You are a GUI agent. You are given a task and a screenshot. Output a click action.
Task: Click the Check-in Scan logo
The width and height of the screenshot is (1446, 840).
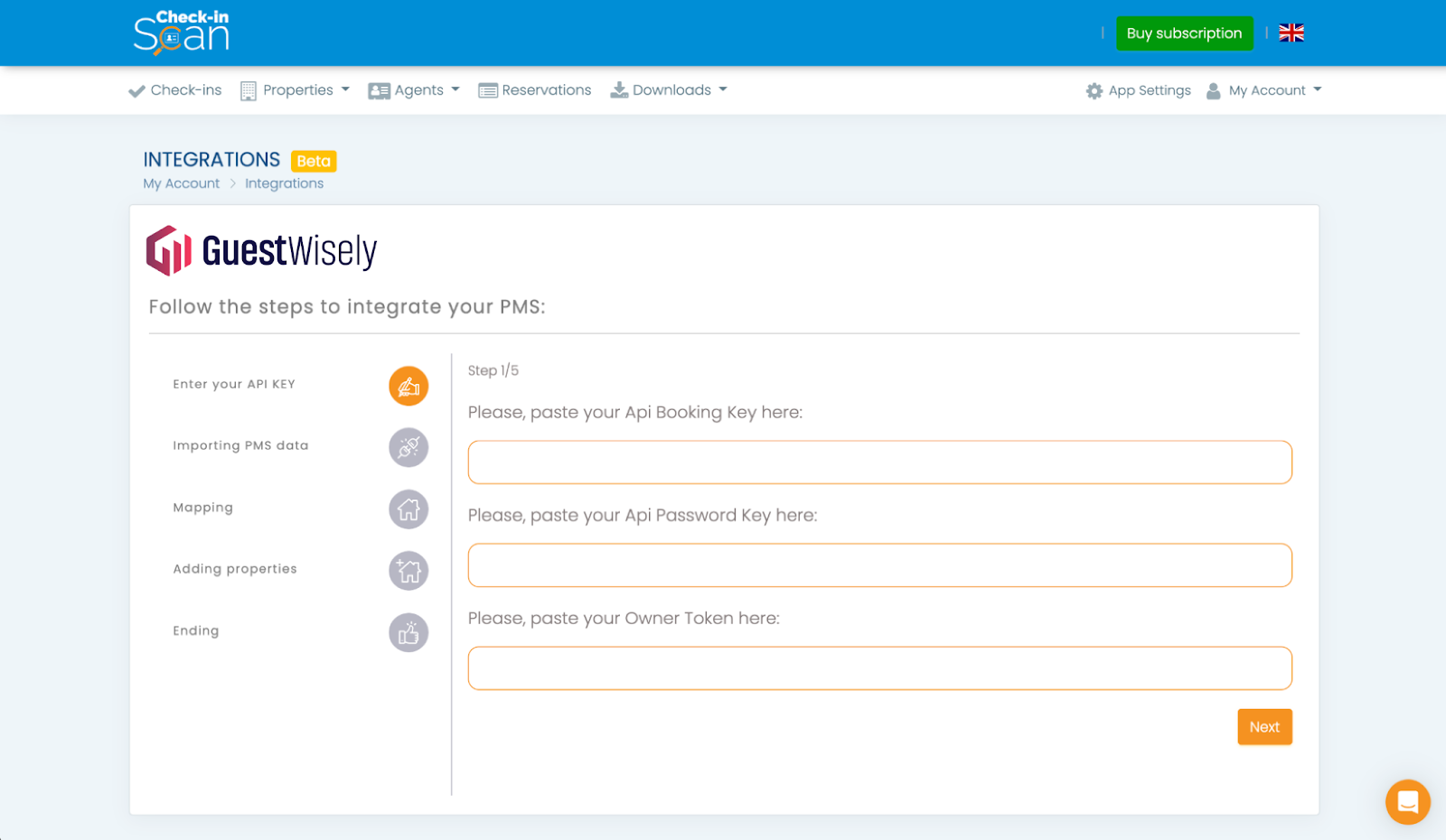[181, 33]
